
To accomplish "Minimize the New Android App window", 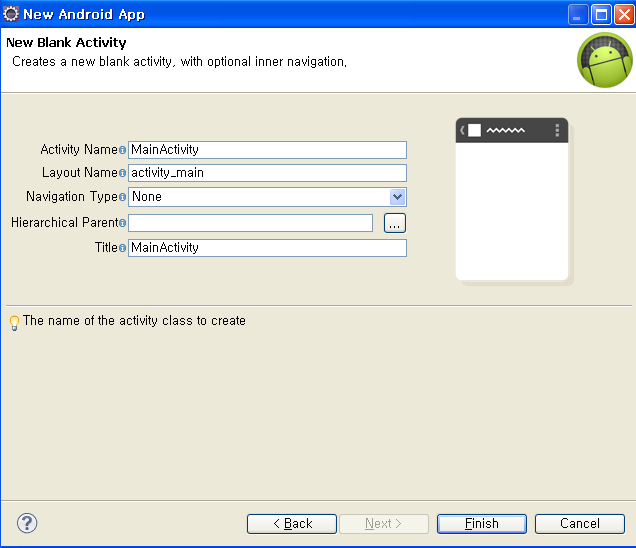I will pyautogui.click(x=578, y=15).
